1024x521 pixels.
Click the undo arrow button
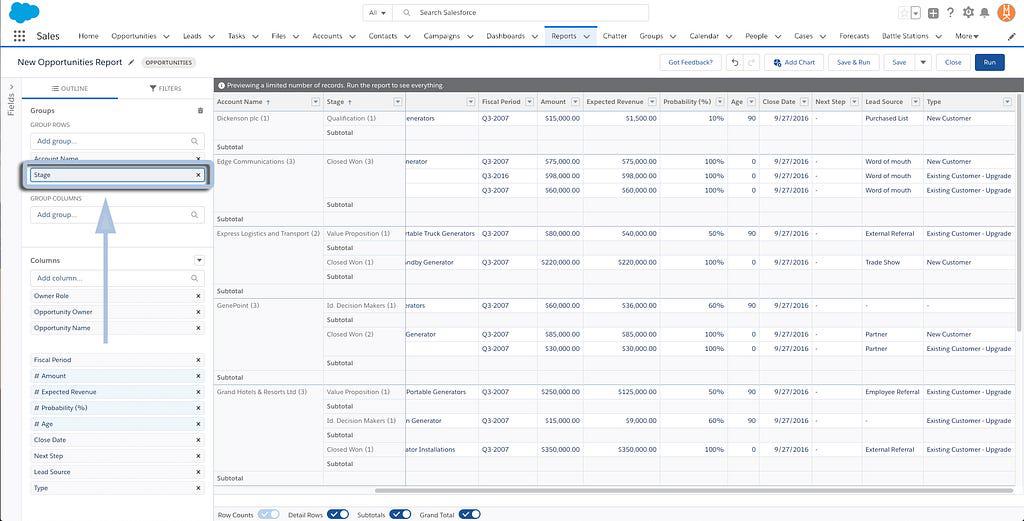pos(735,62)
